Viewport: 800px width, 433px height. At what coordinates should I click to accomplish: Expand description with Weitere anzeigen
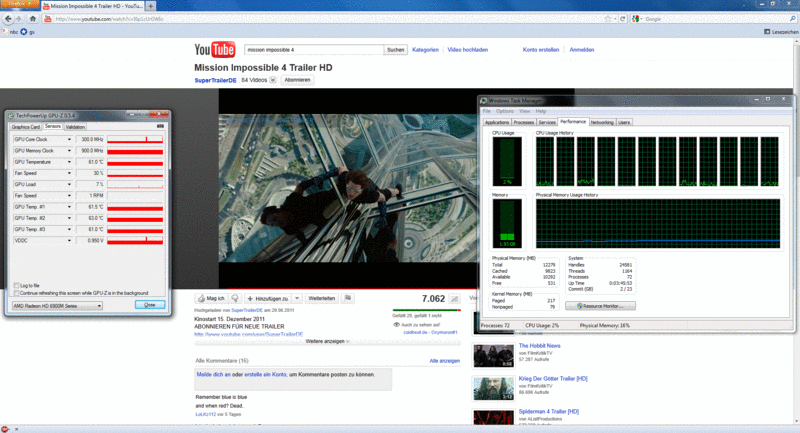[x=323, y=341]
